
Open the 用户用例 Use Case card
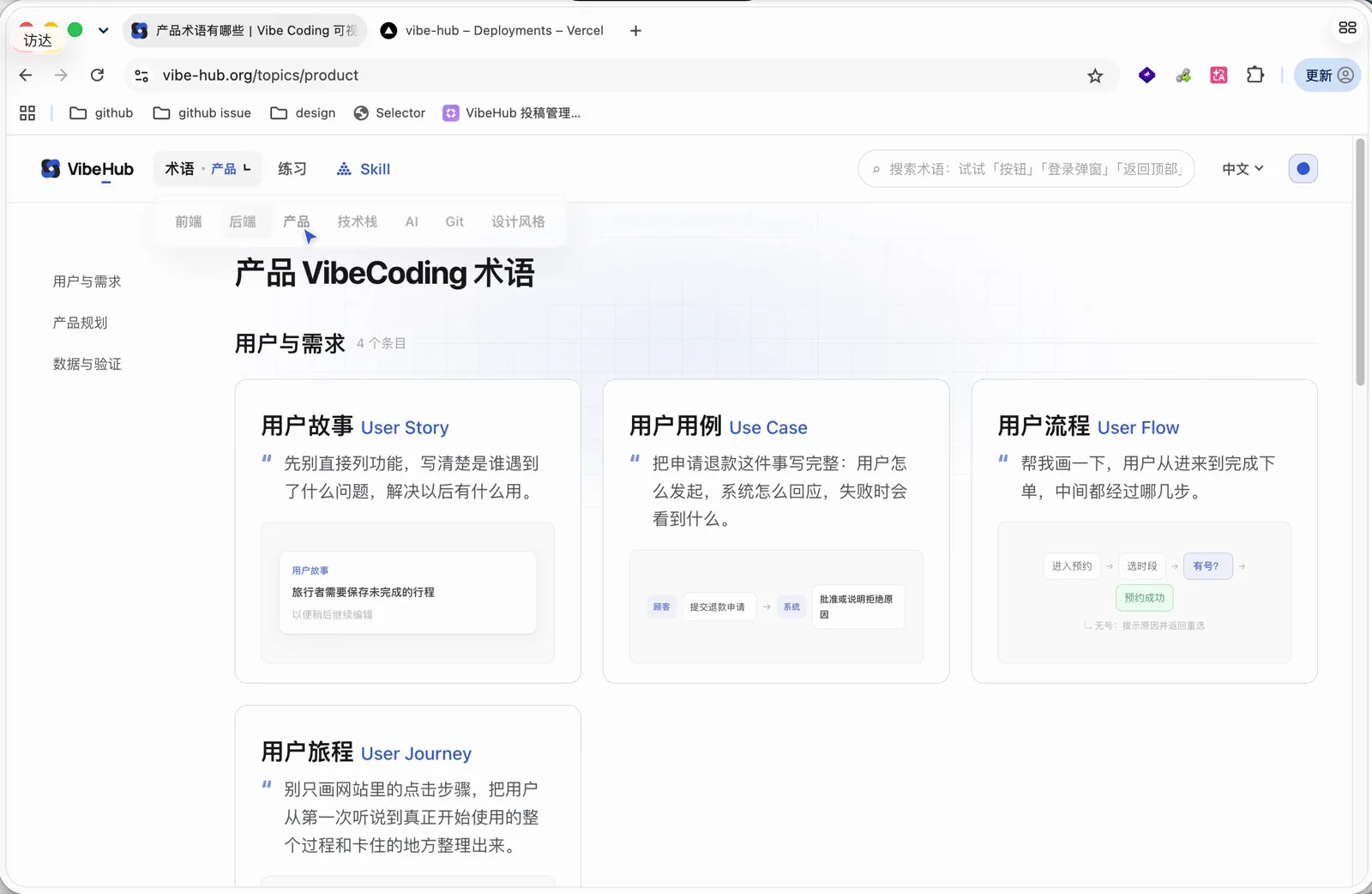point(776,531)
